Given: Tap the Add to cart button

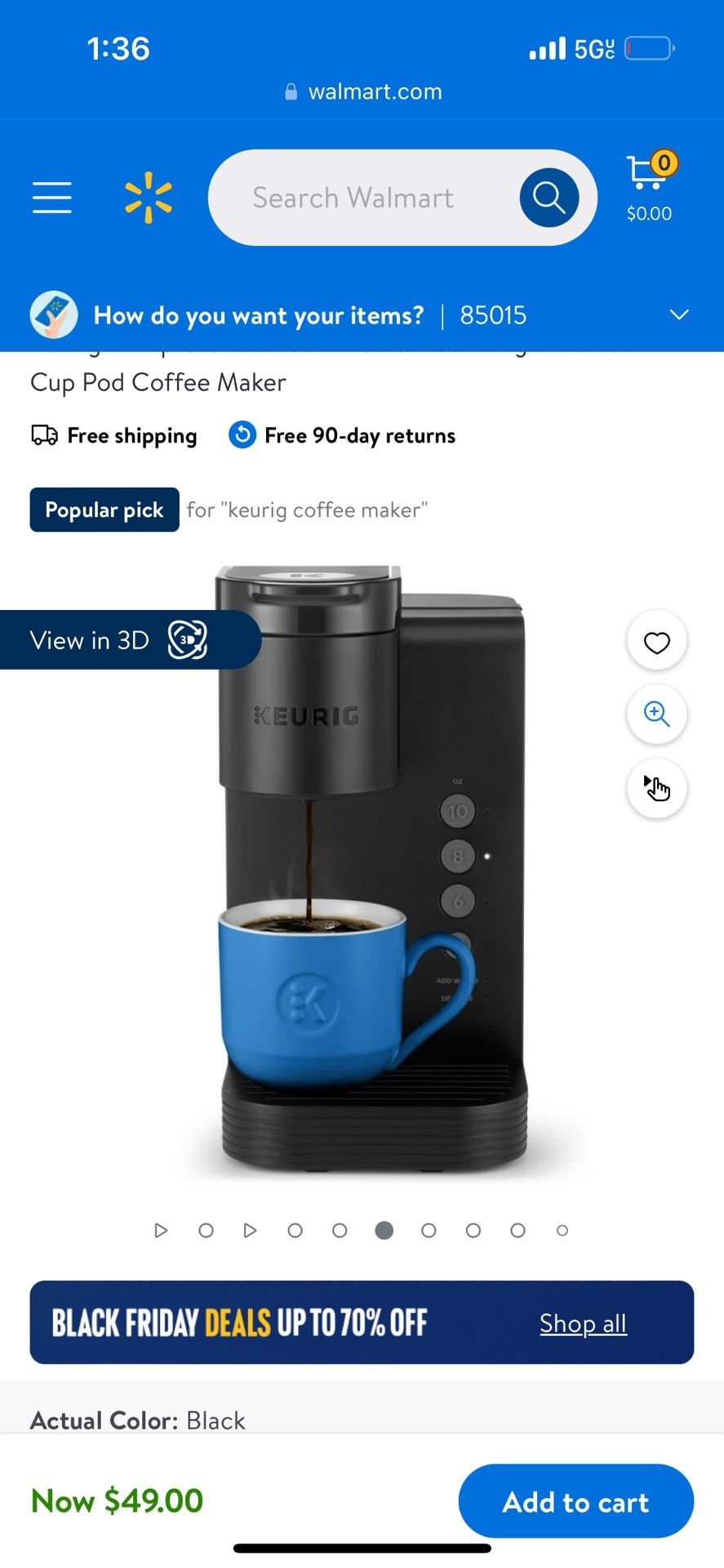Looking at the screenshot, I should (576, 1501).
